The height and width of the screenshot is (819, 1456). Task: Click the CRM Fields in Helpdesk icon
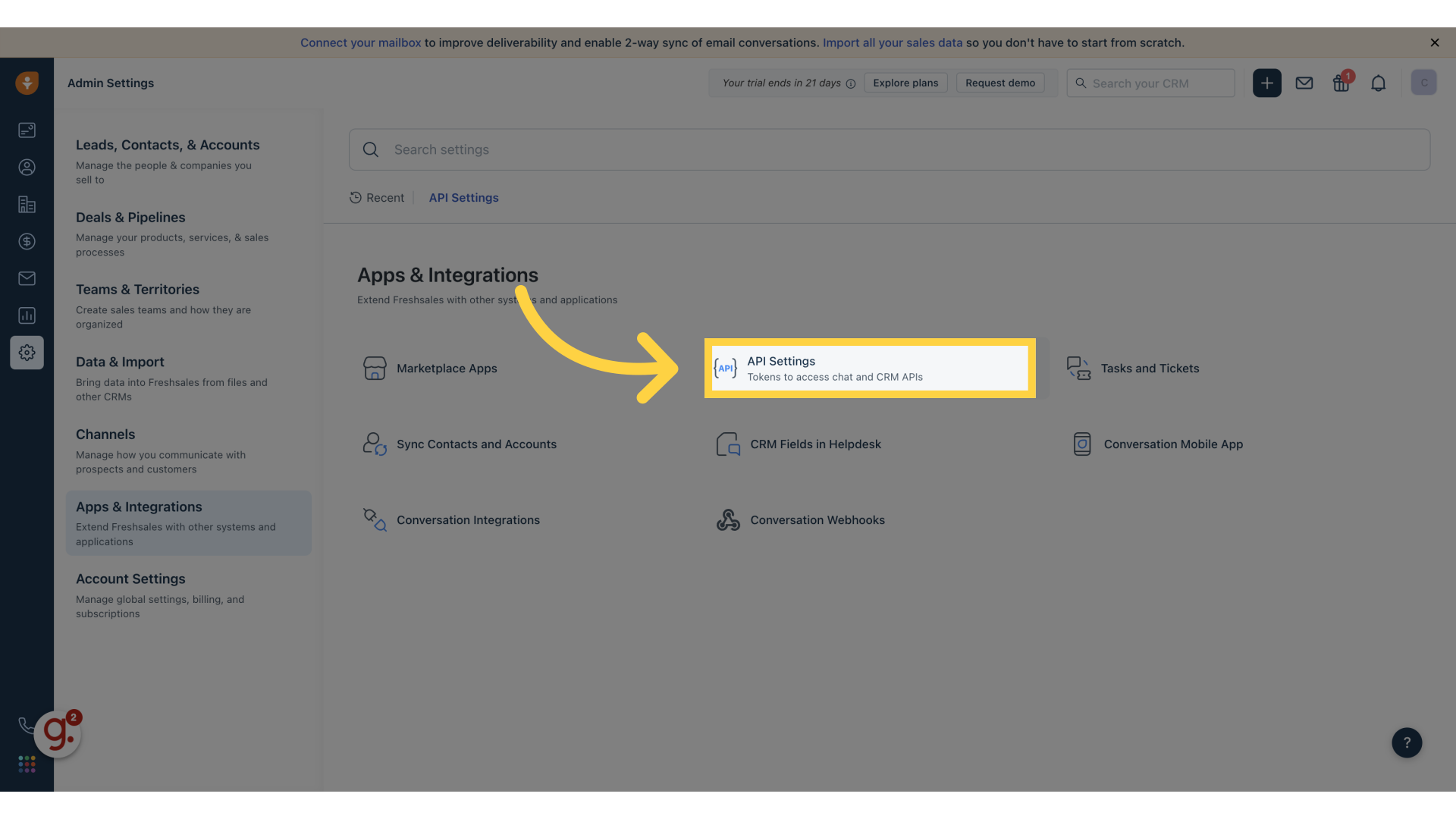point(728,444)
